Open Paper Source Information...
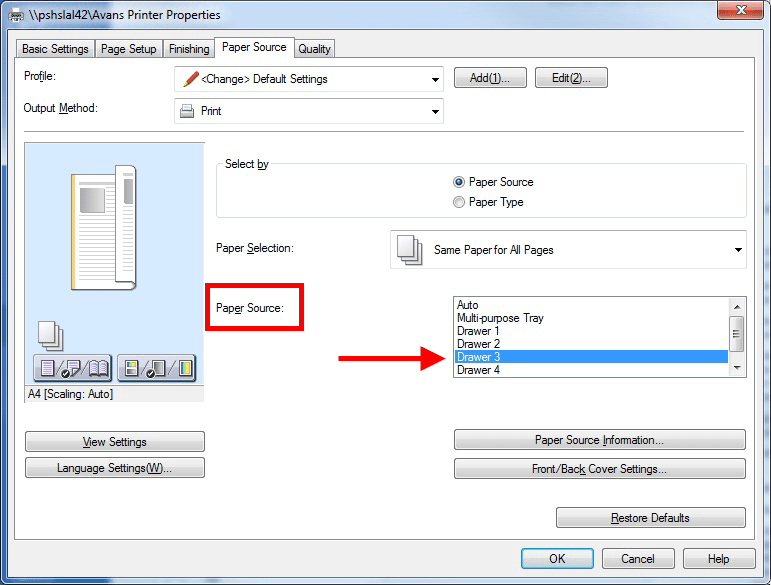The width and height of the screenshot is (771, 585). click(x=599, y=439)
